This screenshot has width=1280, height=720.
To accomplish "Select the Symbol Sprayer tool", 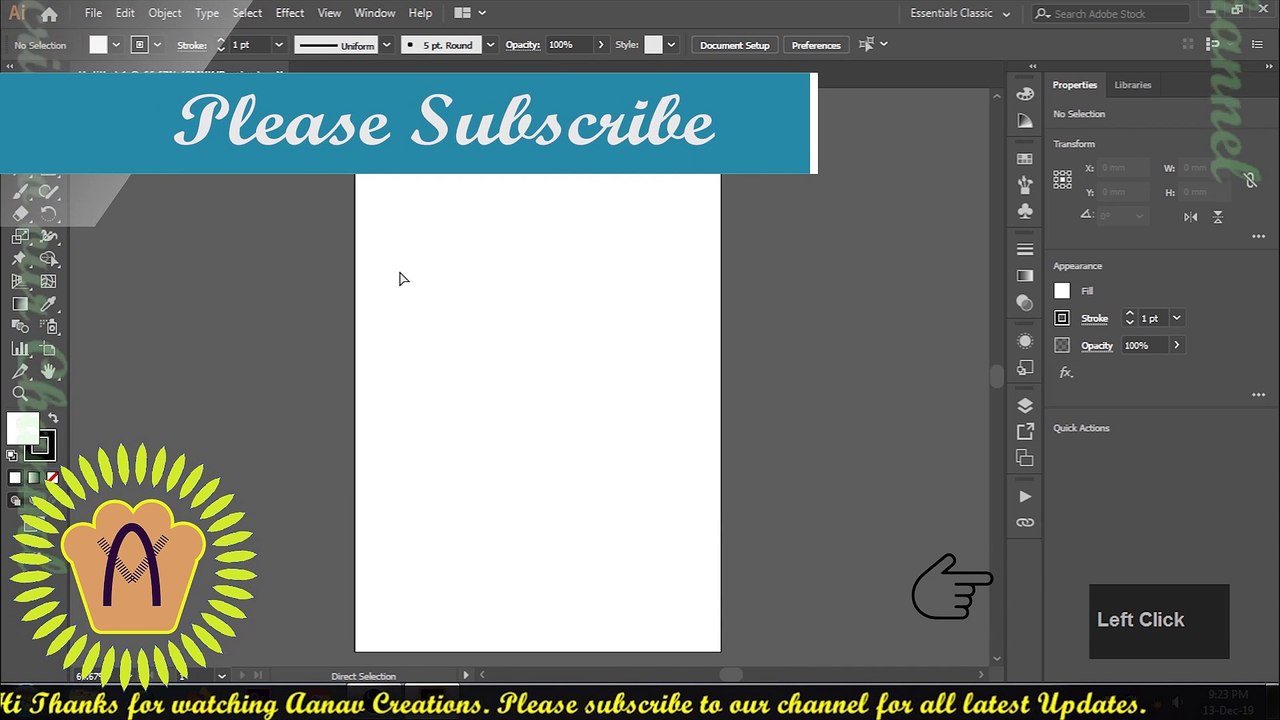I will coord(48,327).
